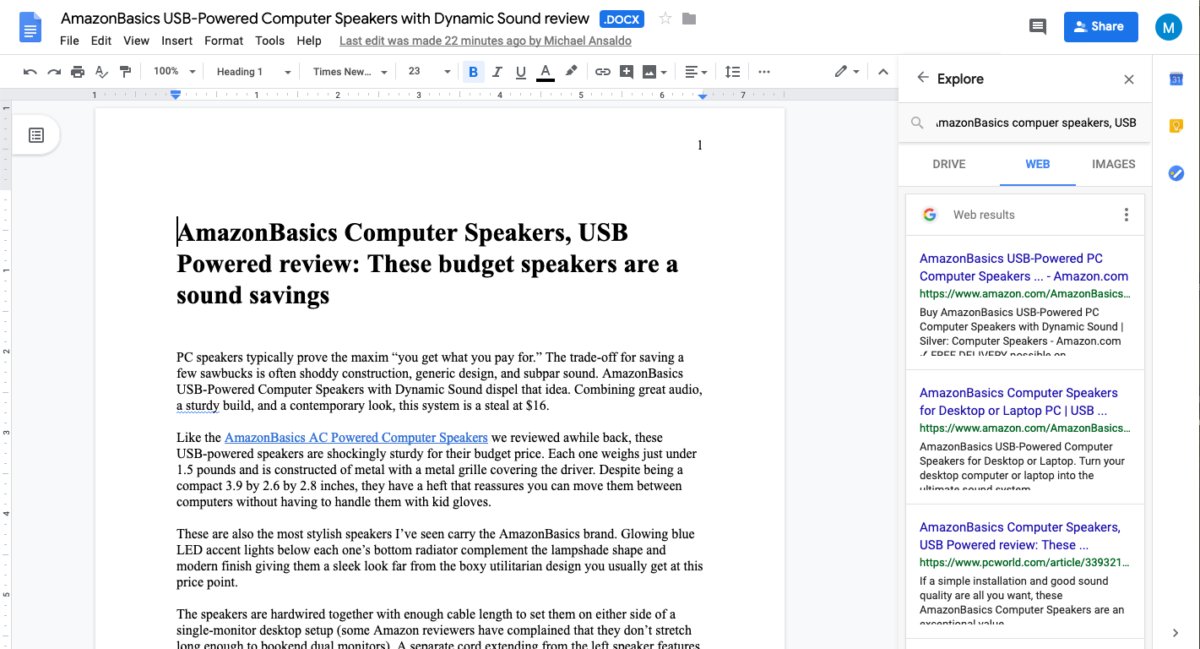Open the editing mode dropdown

point(847,72)
